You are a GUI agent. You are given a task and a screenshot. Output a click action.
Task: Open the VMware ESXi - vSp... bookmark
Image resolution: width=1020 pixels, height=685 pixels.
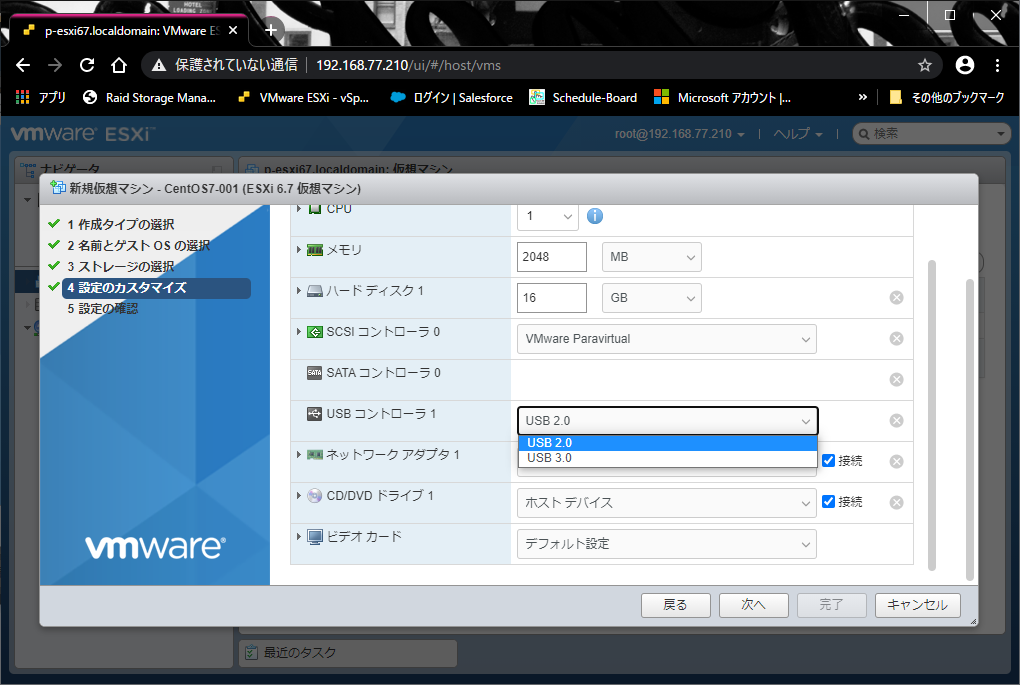coord(303,98)
